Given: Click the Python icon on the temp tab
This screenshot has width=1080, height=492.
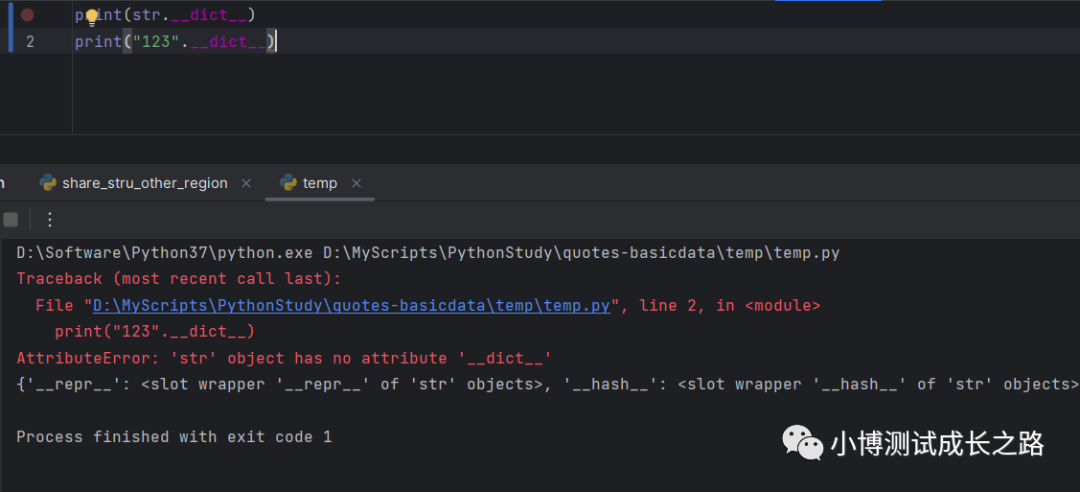Looking at the screenshot, I should [x=289, y=183].
